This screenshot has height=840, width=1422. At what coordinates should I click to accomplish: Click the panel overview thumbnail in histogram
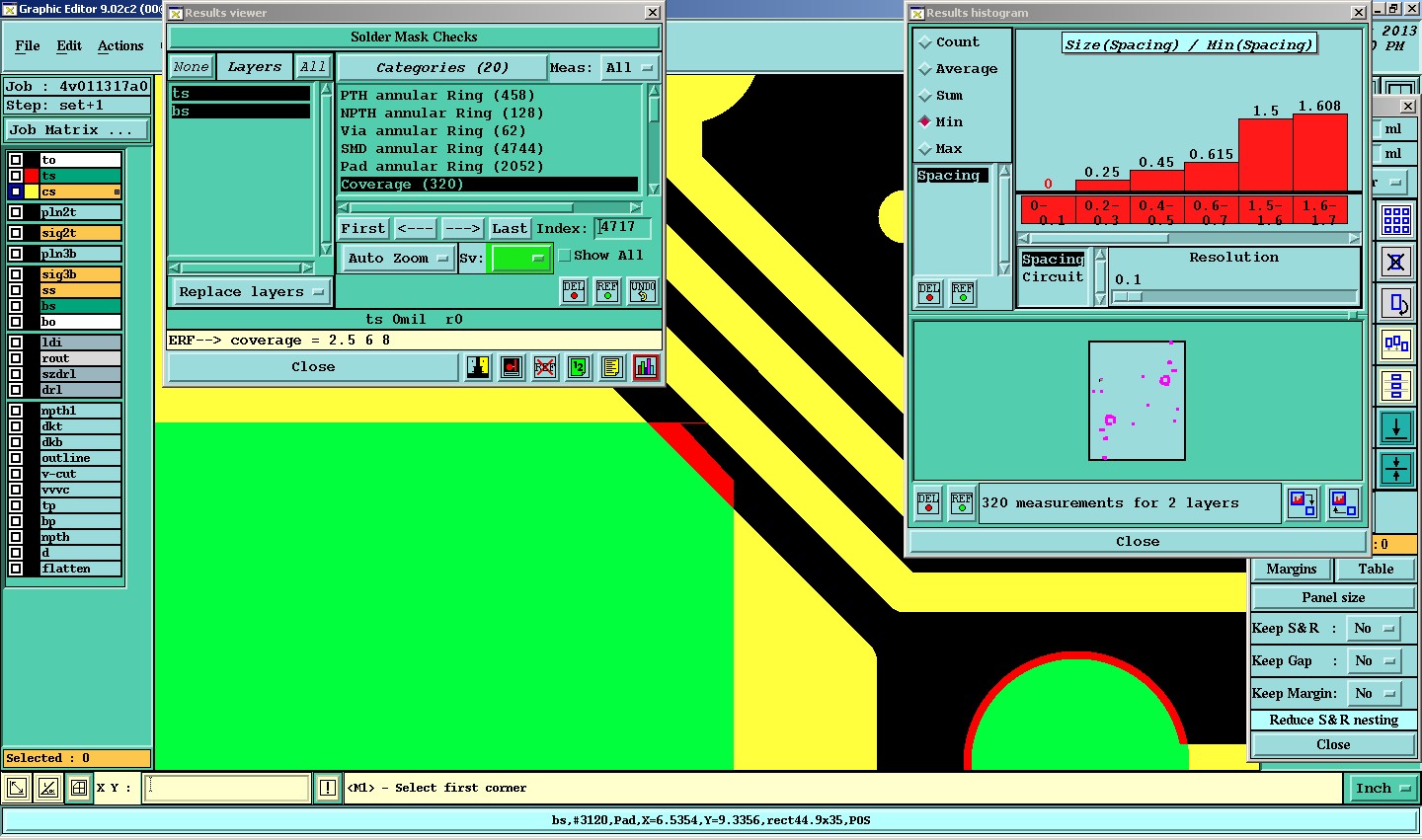click(x=1137, y=401)
